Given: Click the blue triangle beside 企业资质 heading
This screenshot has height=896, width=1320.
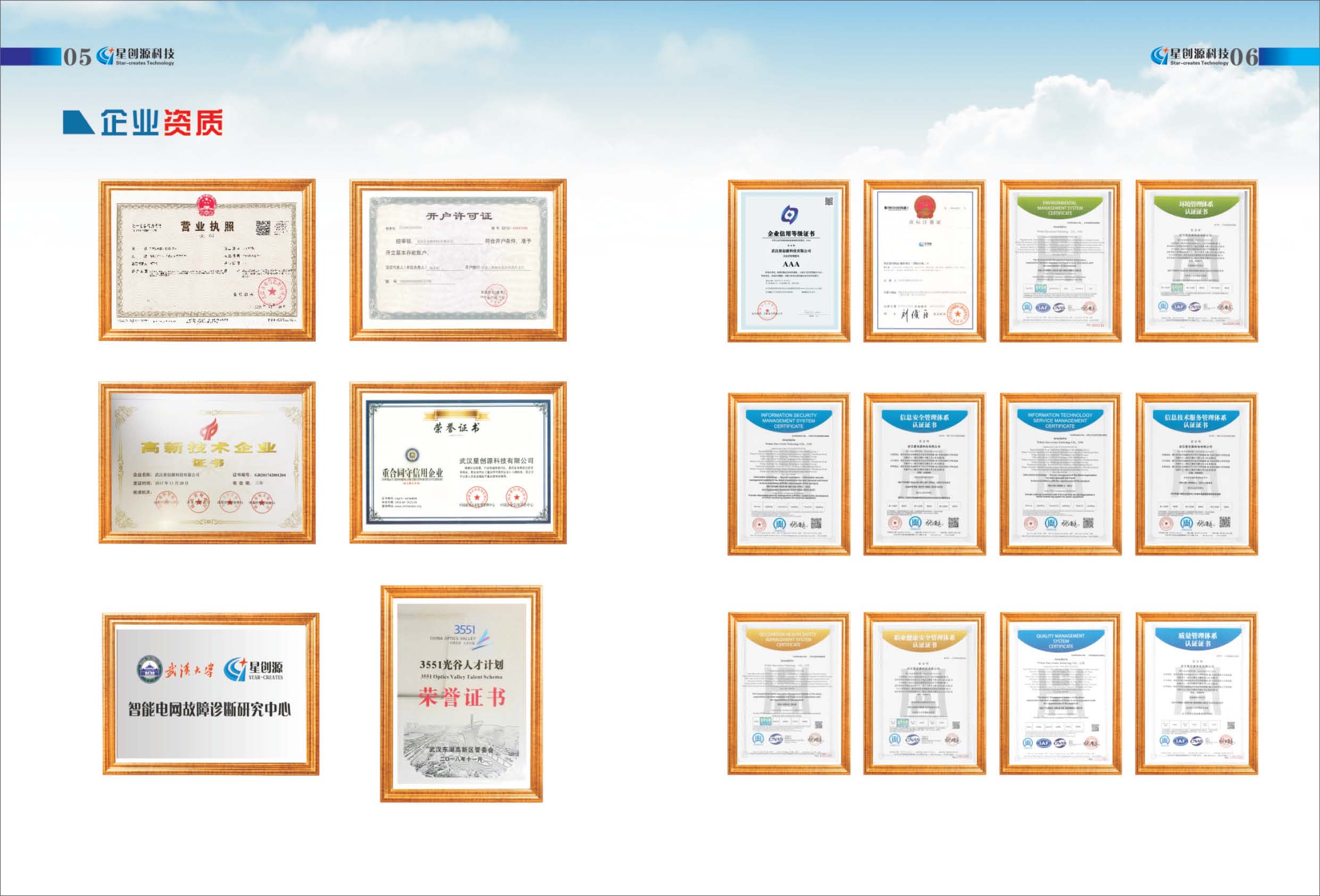Looking at the screenshot, I should pyautogui.click(x=78, y=123).
